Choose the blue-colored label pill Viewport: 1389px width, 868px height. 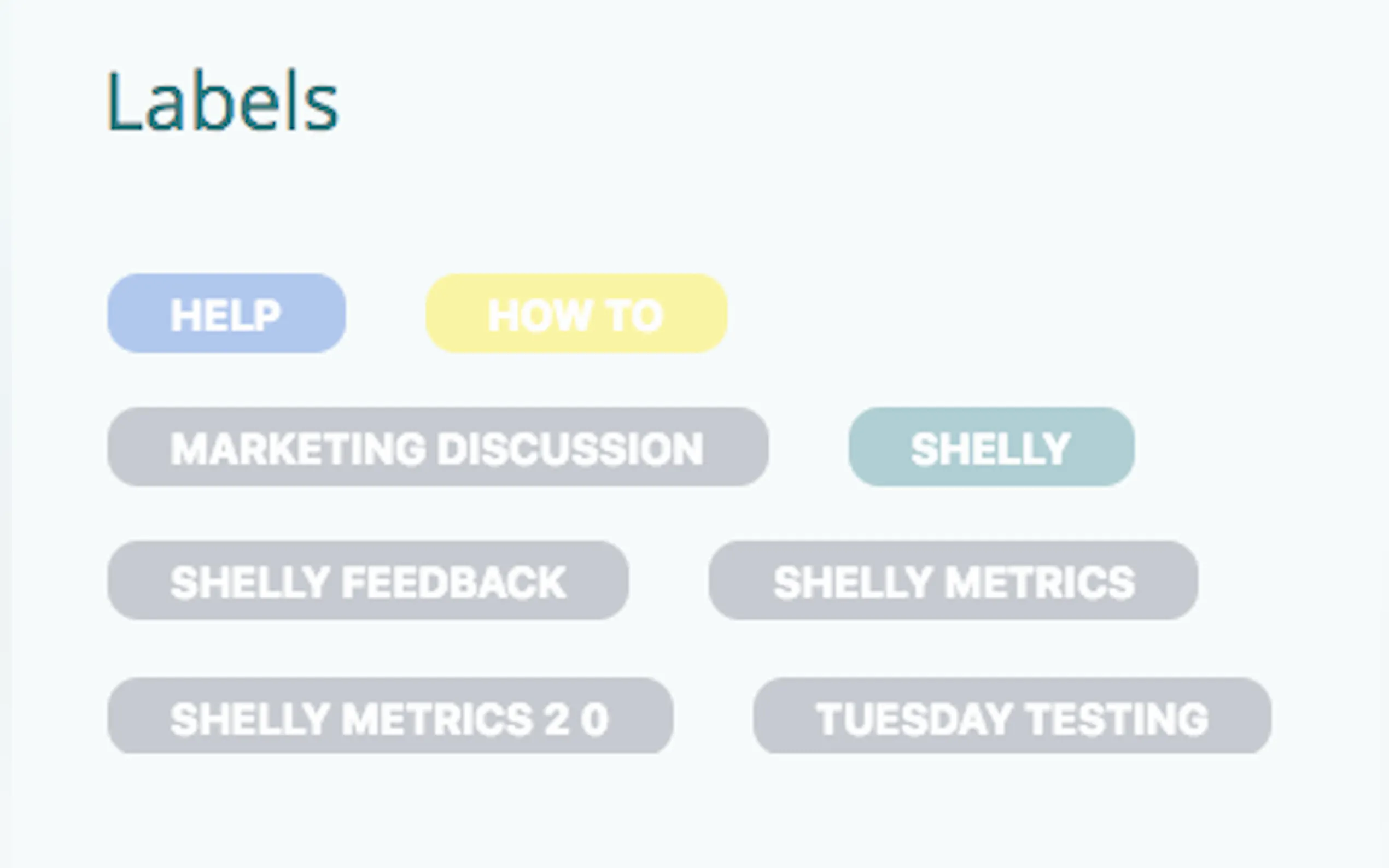(226, 313)
